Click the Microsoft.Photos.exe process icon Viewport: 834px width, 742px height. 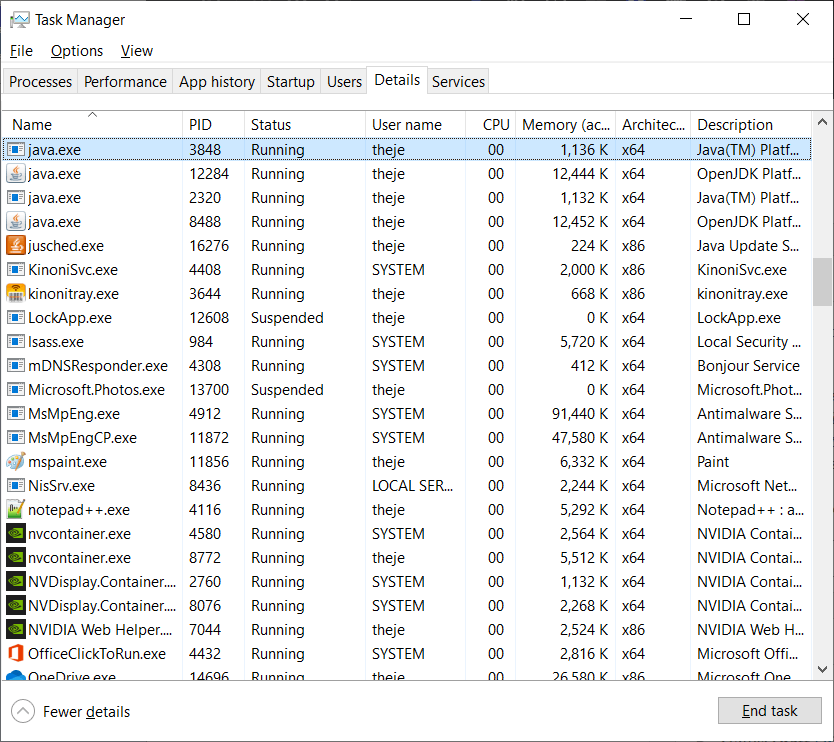(16, 390)
